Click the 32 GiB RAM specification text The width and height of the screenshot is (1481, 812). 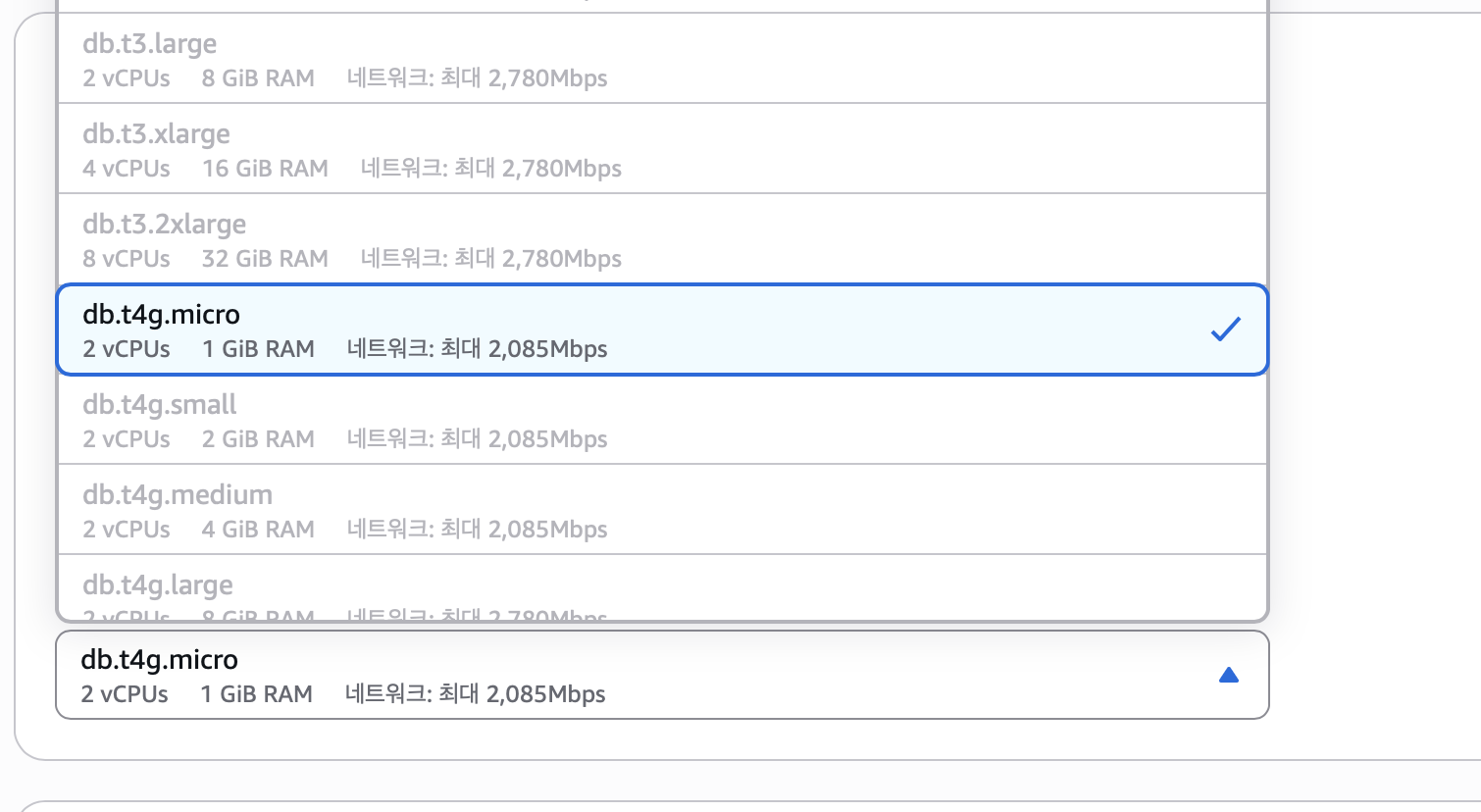pos(265,259)
